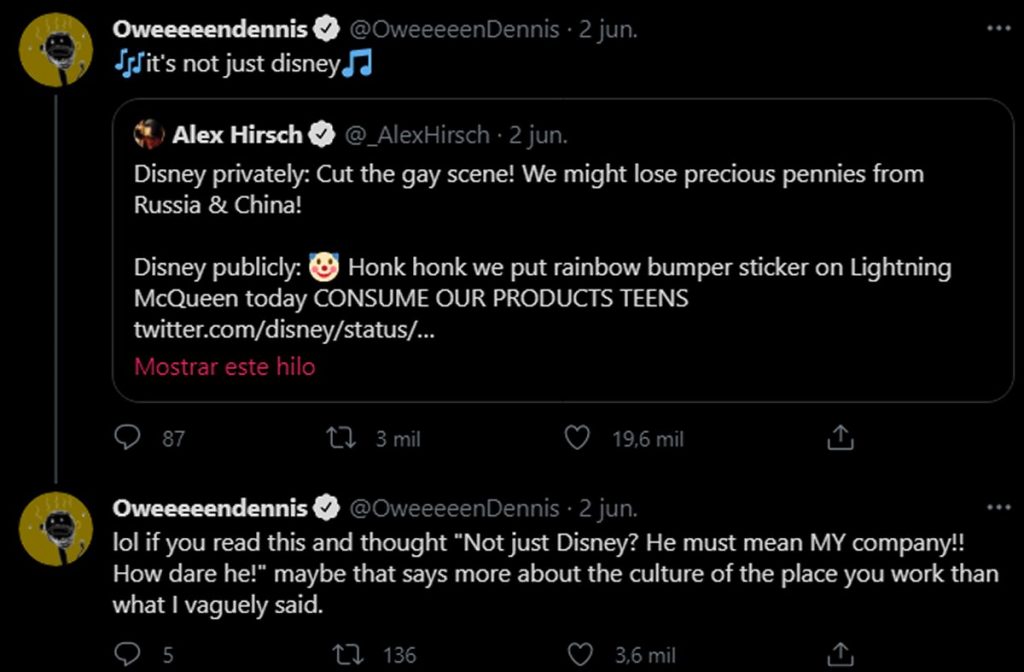Open Alex Hirsch's small profile picture

click(x=149, y=134)
